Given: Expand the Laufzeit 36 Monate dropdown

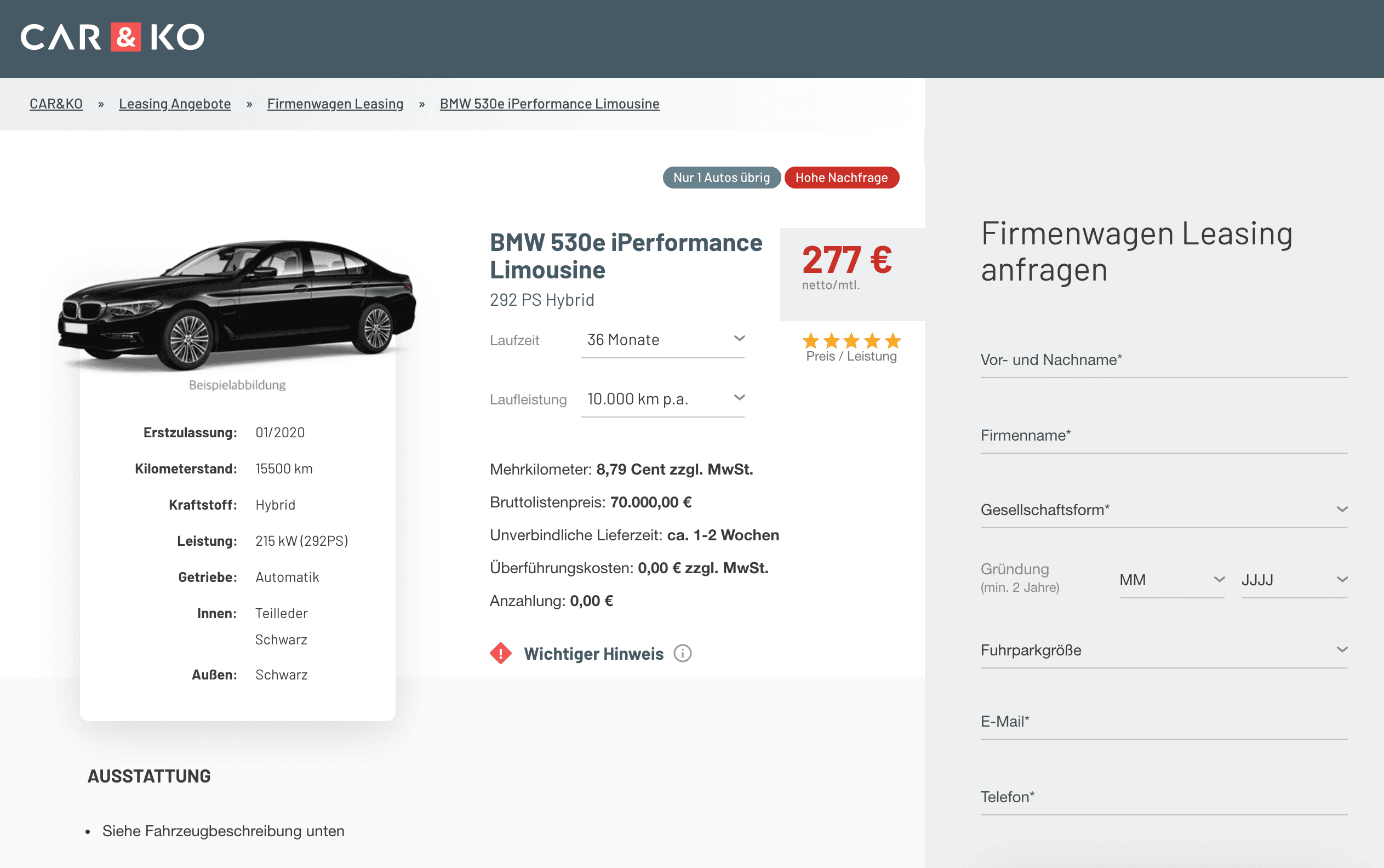Looking at the screenshot, I should pos(662,340).
